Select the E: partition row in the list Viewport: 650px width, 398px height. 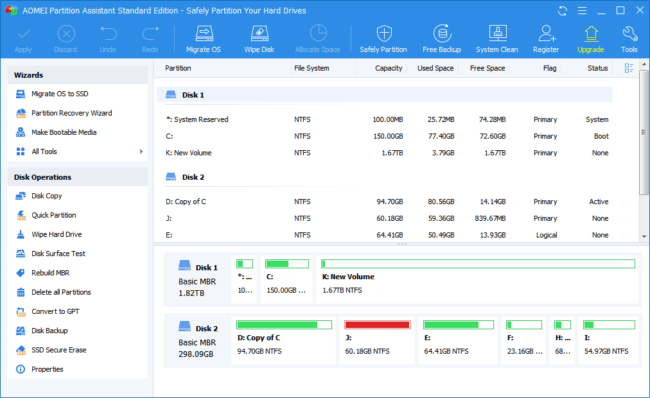[x=384, y=235]
